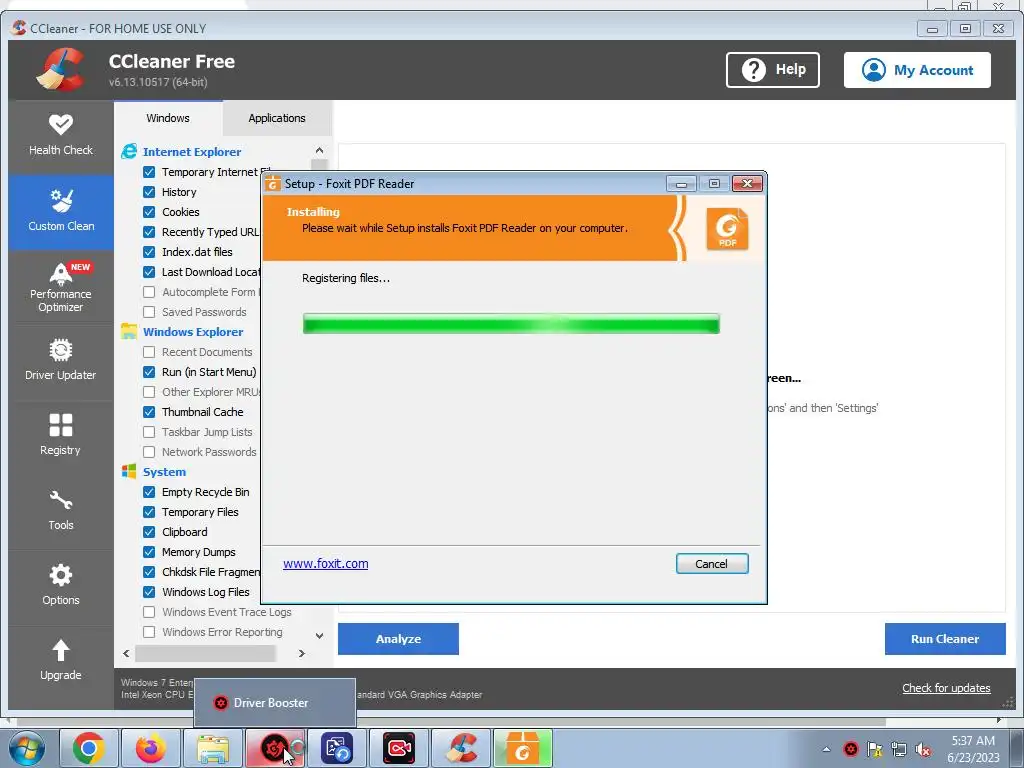1024x768 pixels.
Task: Click the horizontal scrollbar under the list
Action: click(205, 653)
